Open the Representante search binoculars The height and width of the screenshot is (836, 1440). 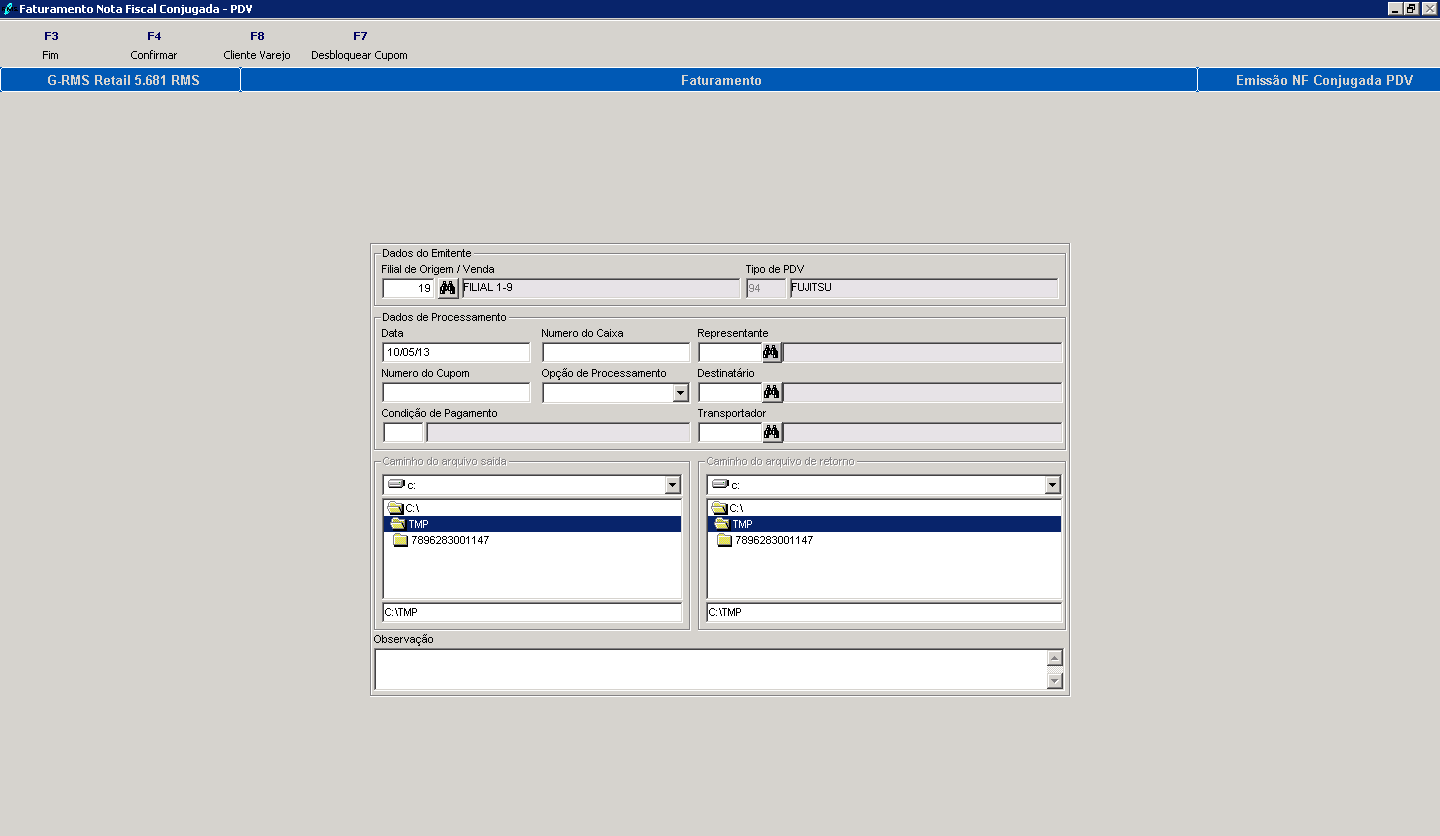772,353
